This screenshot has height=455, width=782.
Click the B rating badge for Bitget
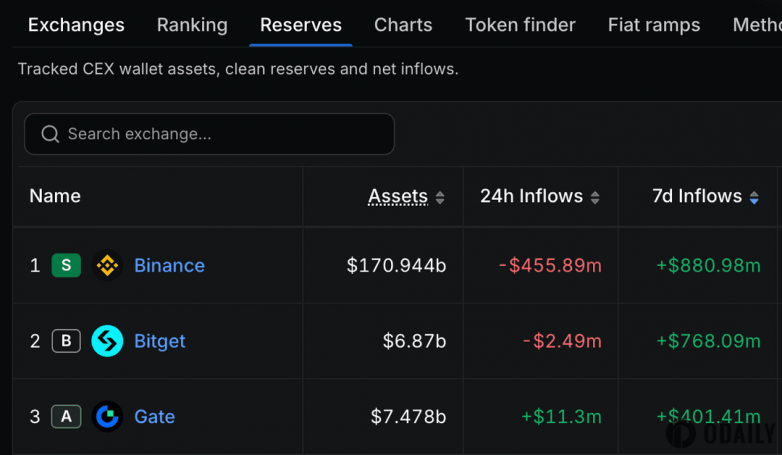pyautogui.click(x=66, y=341)
